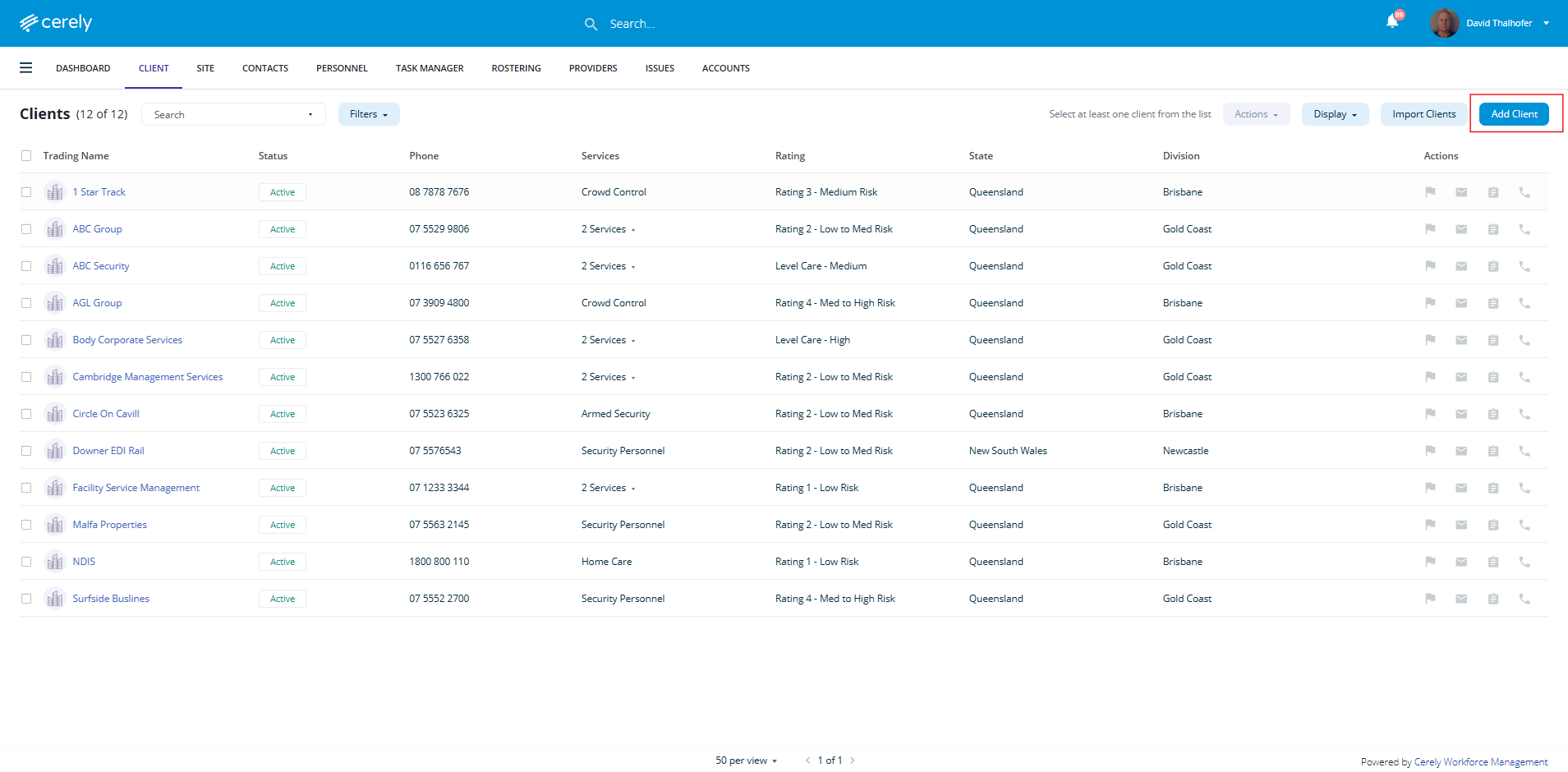Click the email icon for ABC Group

(x=1461, y=229)
